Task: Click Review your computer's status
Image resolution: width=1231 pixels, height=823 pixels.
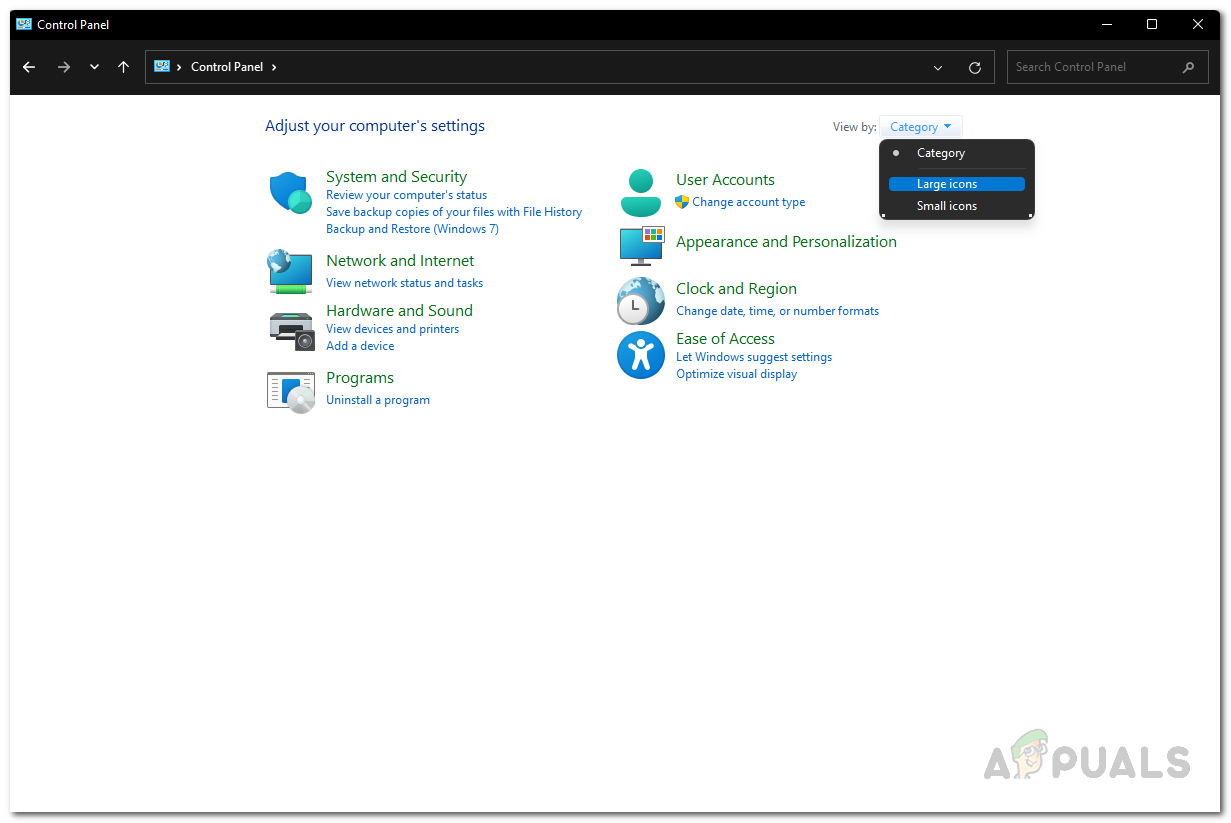Action: [x=406, y=195]
